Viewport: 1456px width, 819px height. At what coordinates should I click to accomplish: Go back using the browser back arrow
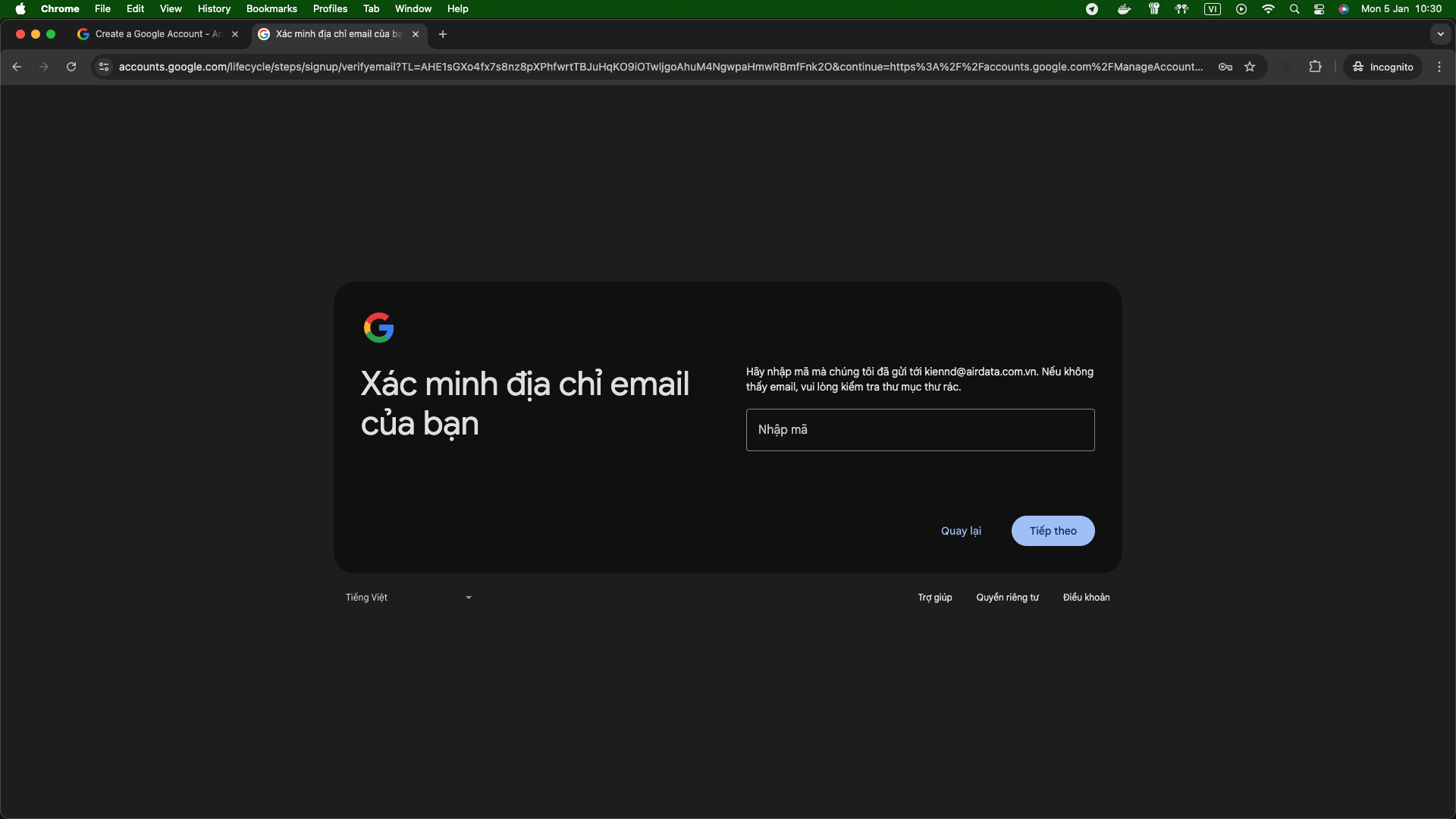pos(17,67)
